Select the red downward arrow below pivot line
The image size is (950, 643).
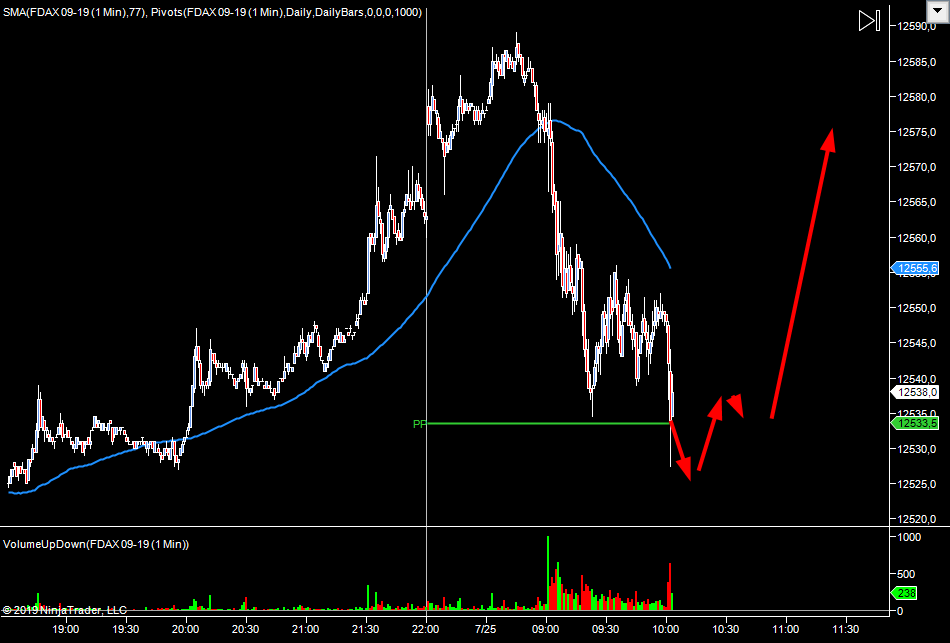(x=679, y=448)
